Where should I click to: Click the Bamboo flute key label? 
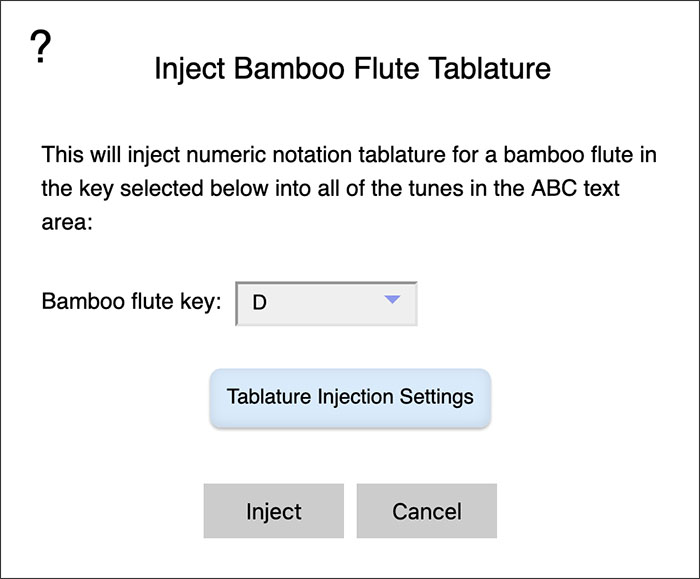[x=130, y=302]
